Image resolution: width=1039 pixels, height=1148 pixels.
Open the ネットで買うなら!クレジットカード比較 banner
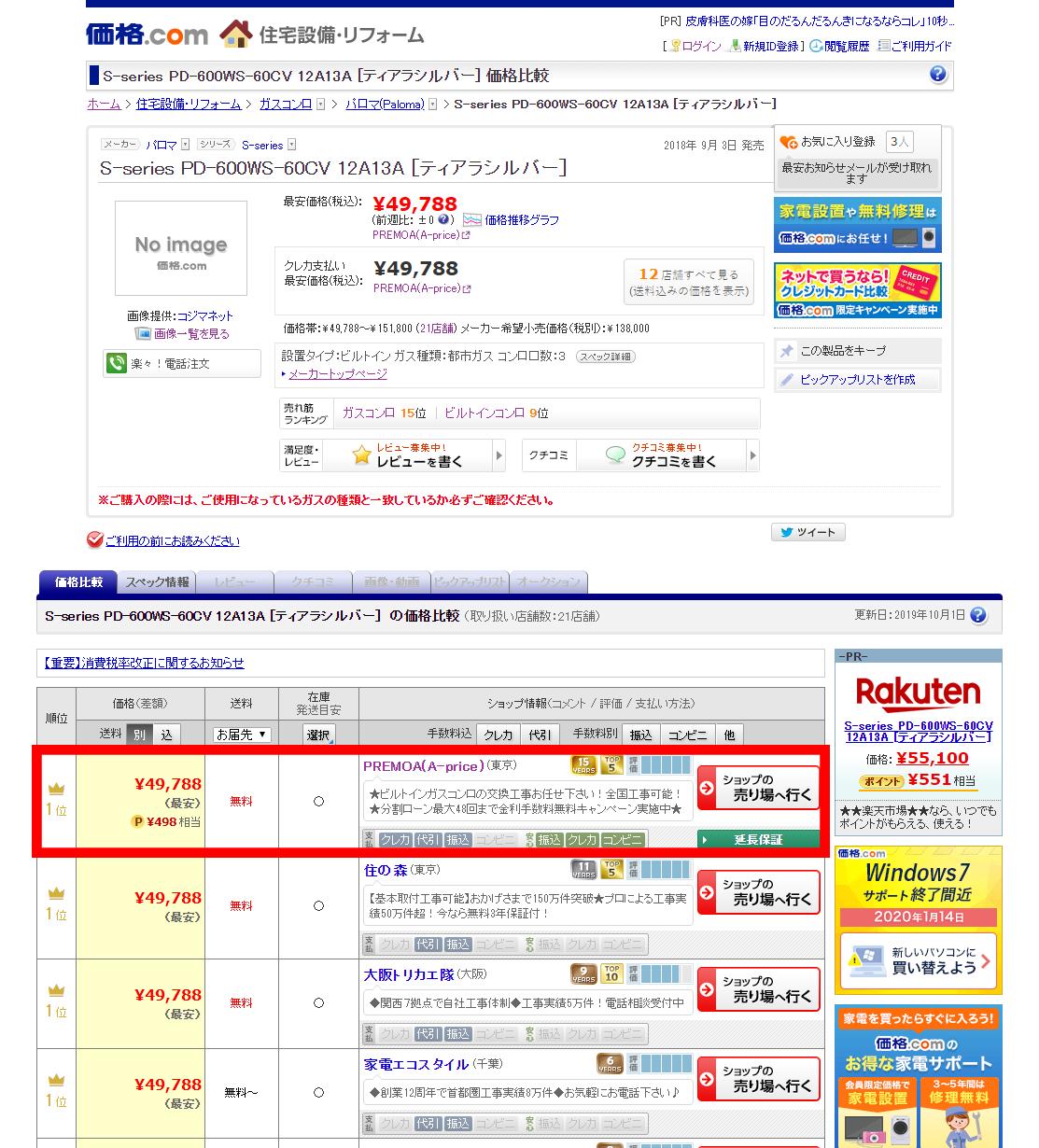coord(857,290)
